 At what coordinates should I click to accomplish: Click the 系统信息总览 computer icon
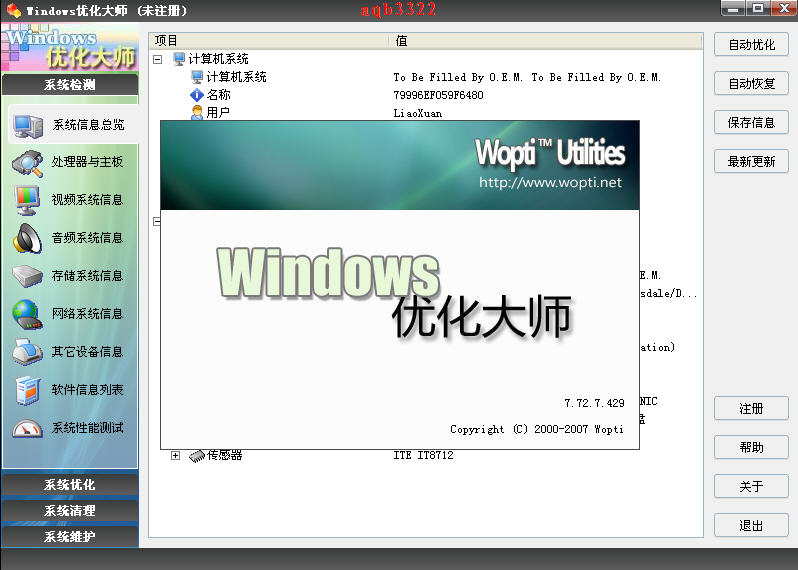click(x=28, y=126)
